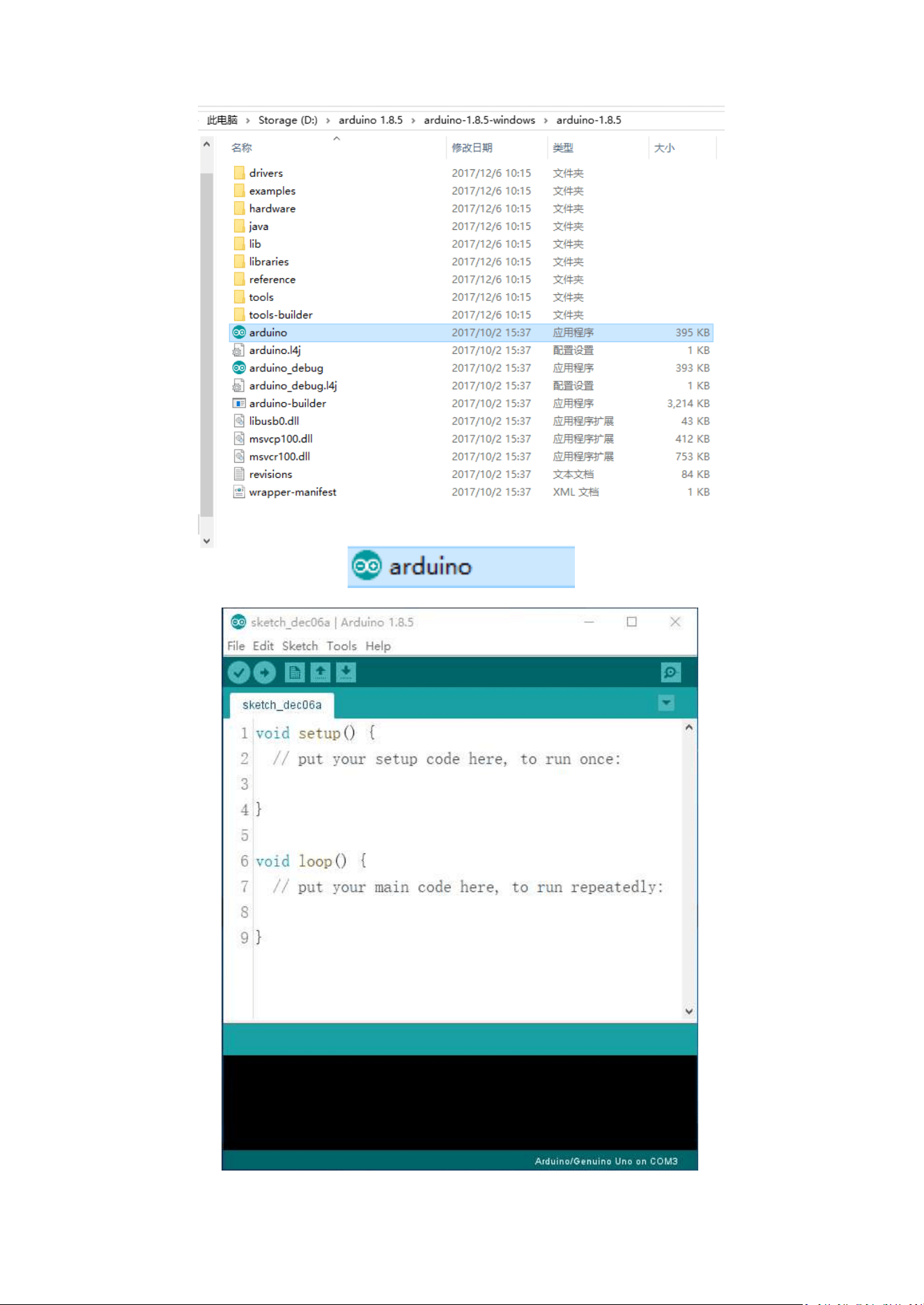Click the arduino_debug.l4j config file icon

point(239,385)
